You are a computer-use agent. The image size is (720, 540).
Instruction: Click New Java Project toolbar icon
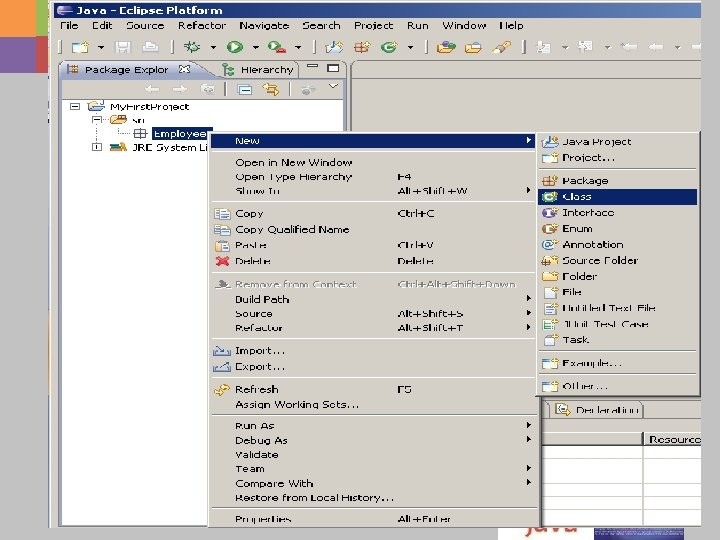334,47
